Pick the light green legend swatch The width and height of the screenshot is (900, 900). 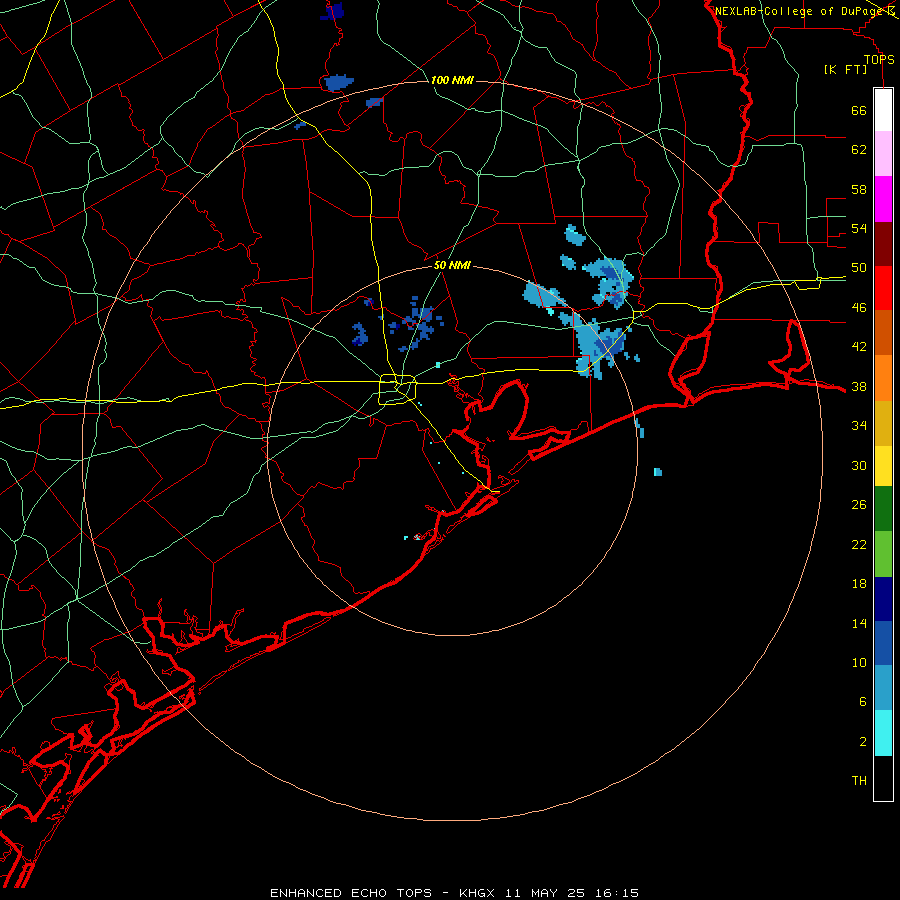coord(883,554)
